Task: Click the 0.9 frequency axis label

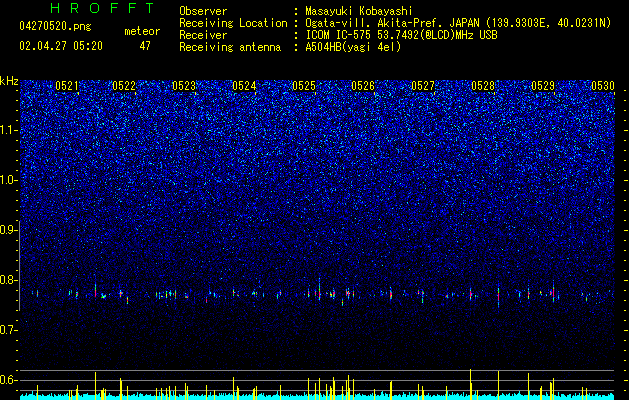Action: click(9, 230)
